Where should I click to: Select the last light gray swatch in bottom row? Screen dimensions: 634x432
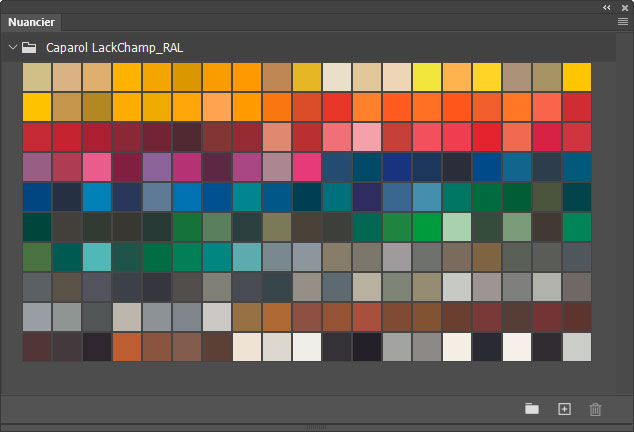[x=577, y=347]
